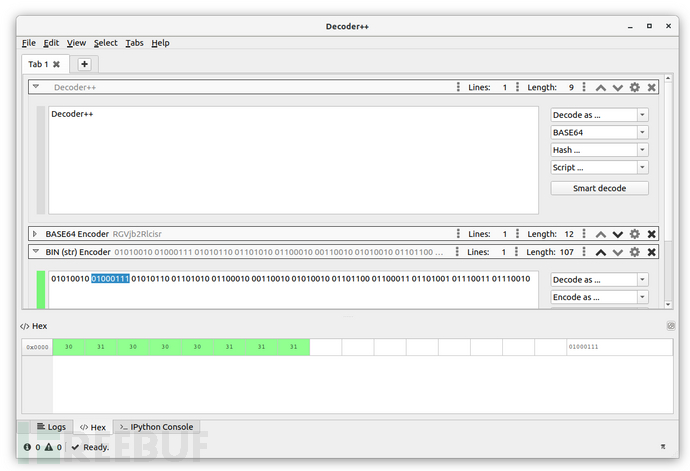This screenshot has height=471, width=690.
Task: Click Length 9 value in Decoder++ header
Action: [571, 87]
